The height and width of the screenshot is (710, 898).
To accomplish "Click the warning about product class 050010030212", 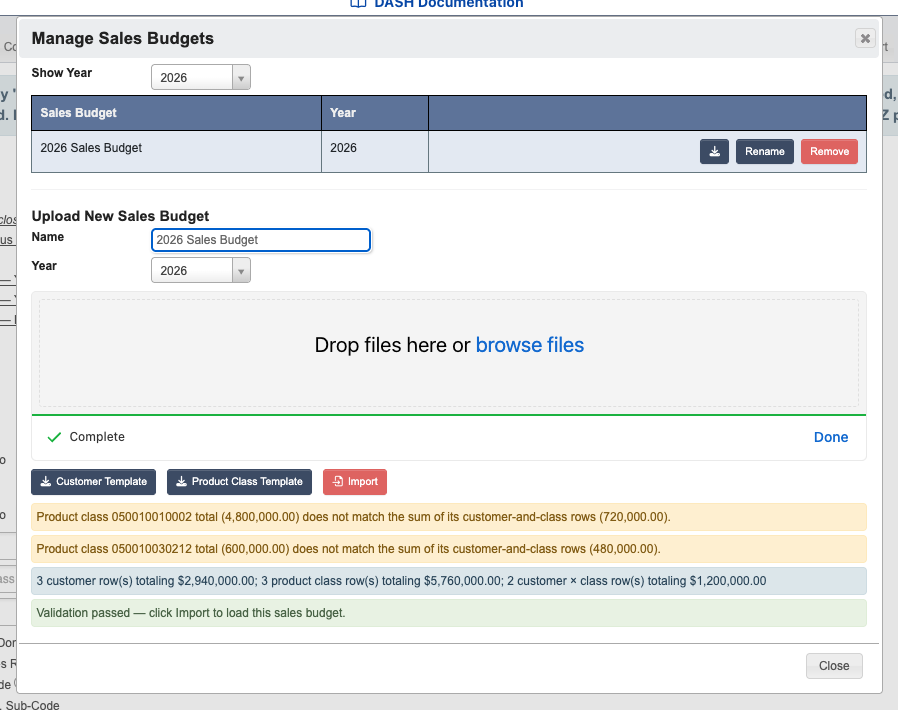I will 449,549.
